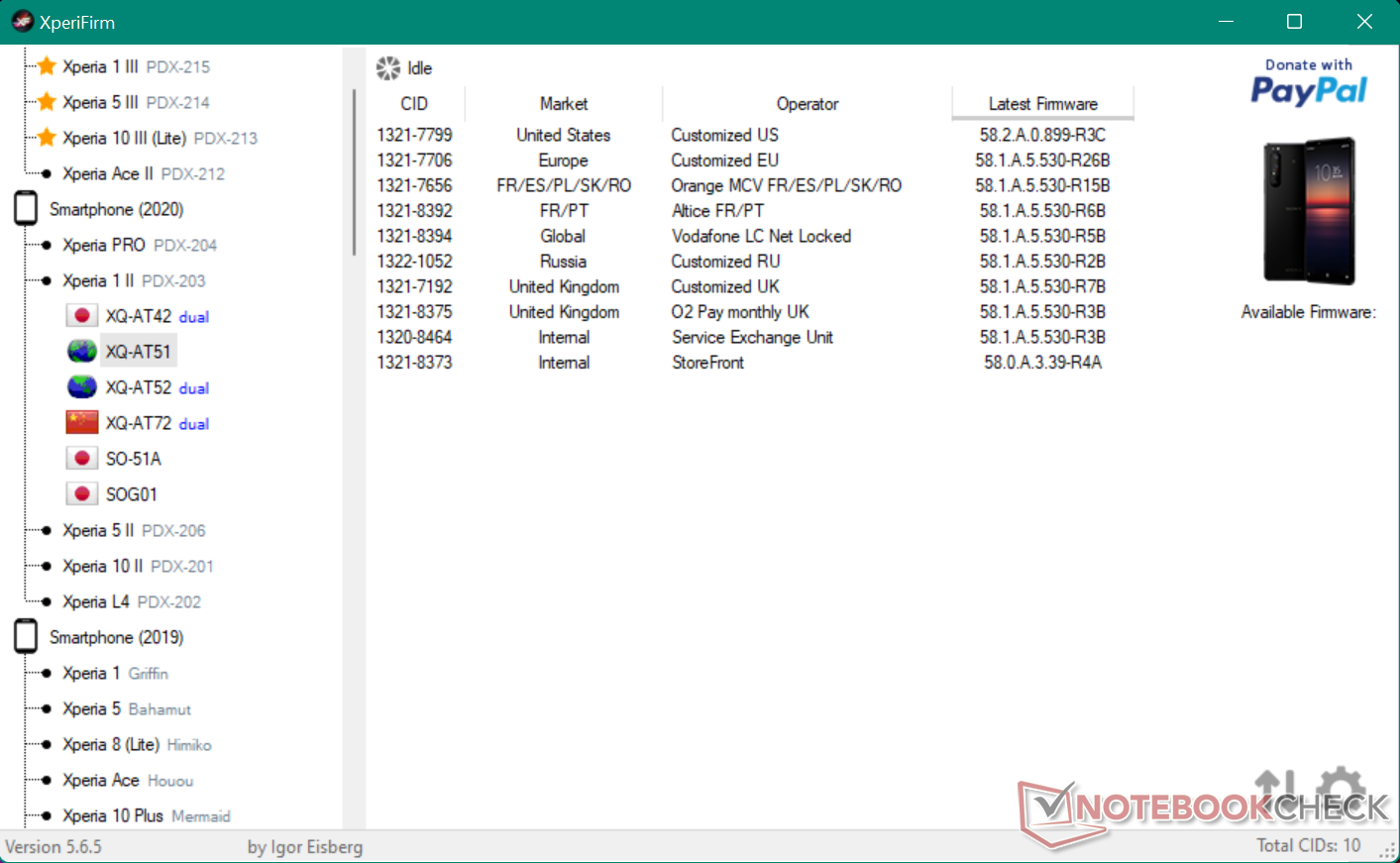Click the star icon beside Xperia 1 III

pos(46,66)
